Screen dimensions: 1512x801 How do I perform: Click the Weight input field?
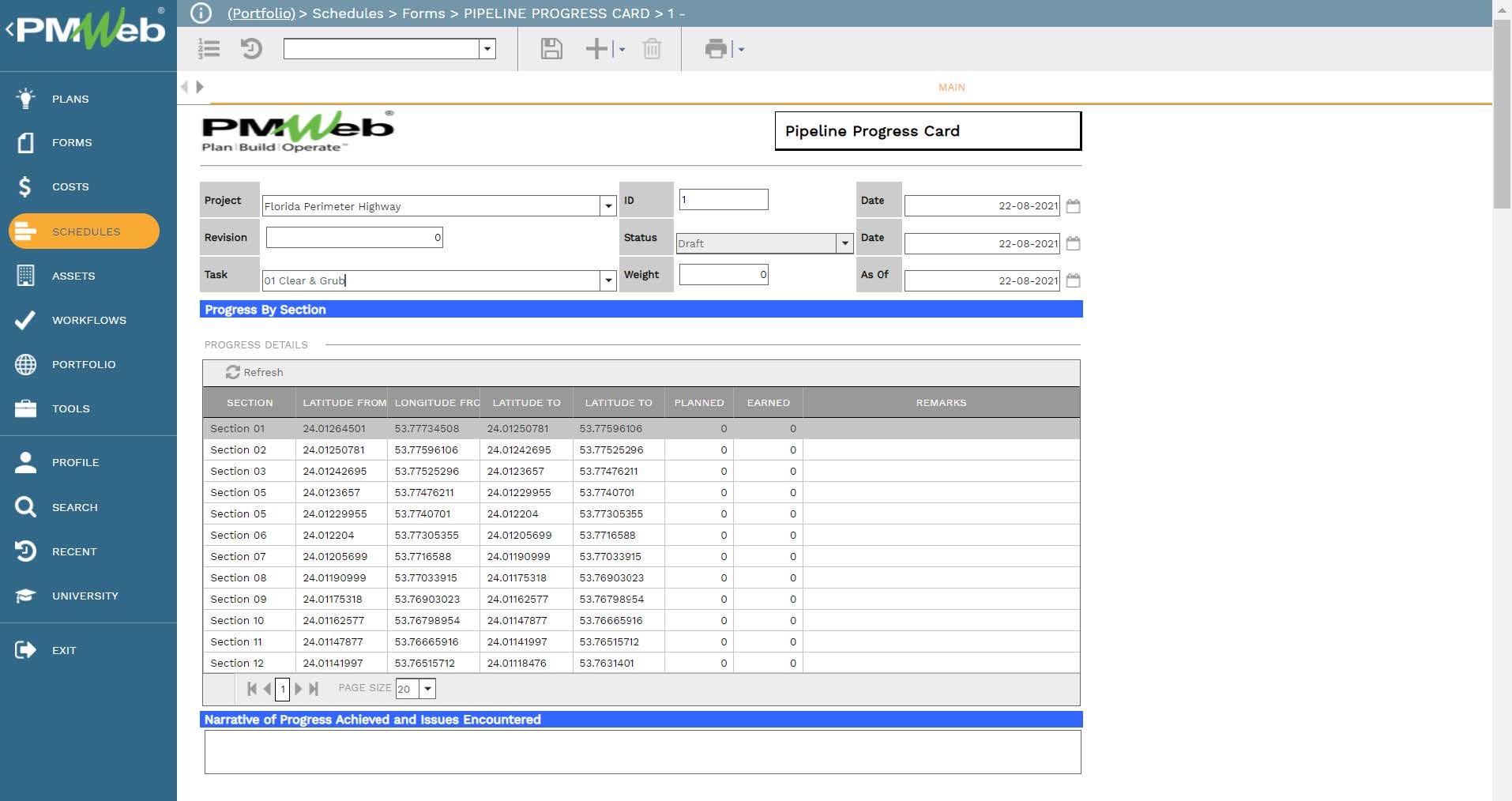point(724,274)
